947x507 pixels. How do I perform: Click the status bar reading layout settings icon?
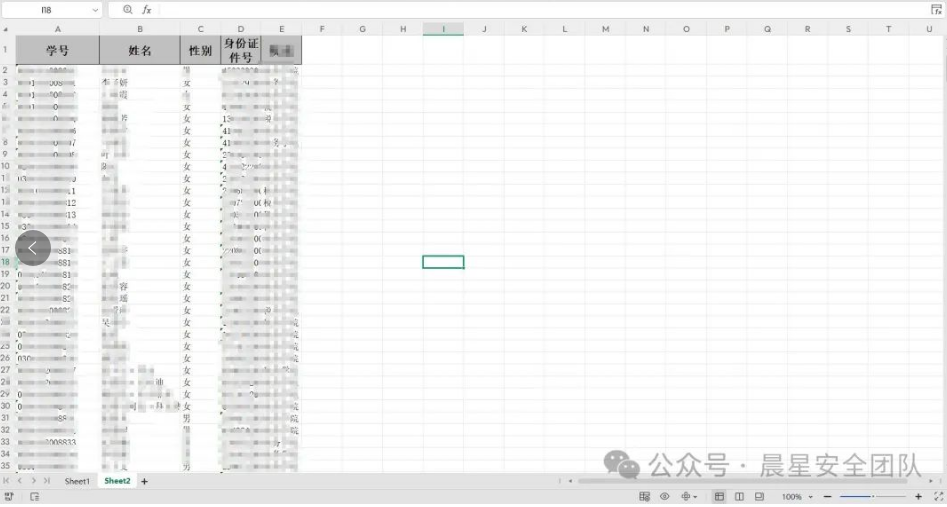[x=644, y=497]
